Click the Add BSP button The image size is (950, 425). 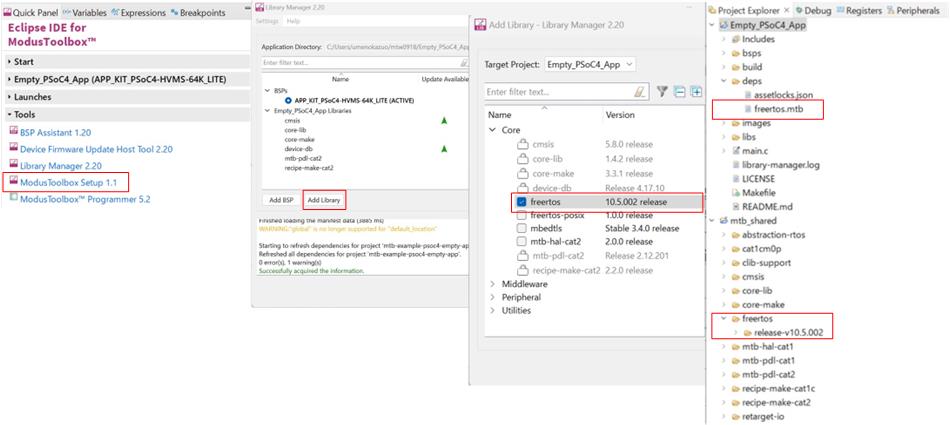pyautogui.click(x=281, y=199)
